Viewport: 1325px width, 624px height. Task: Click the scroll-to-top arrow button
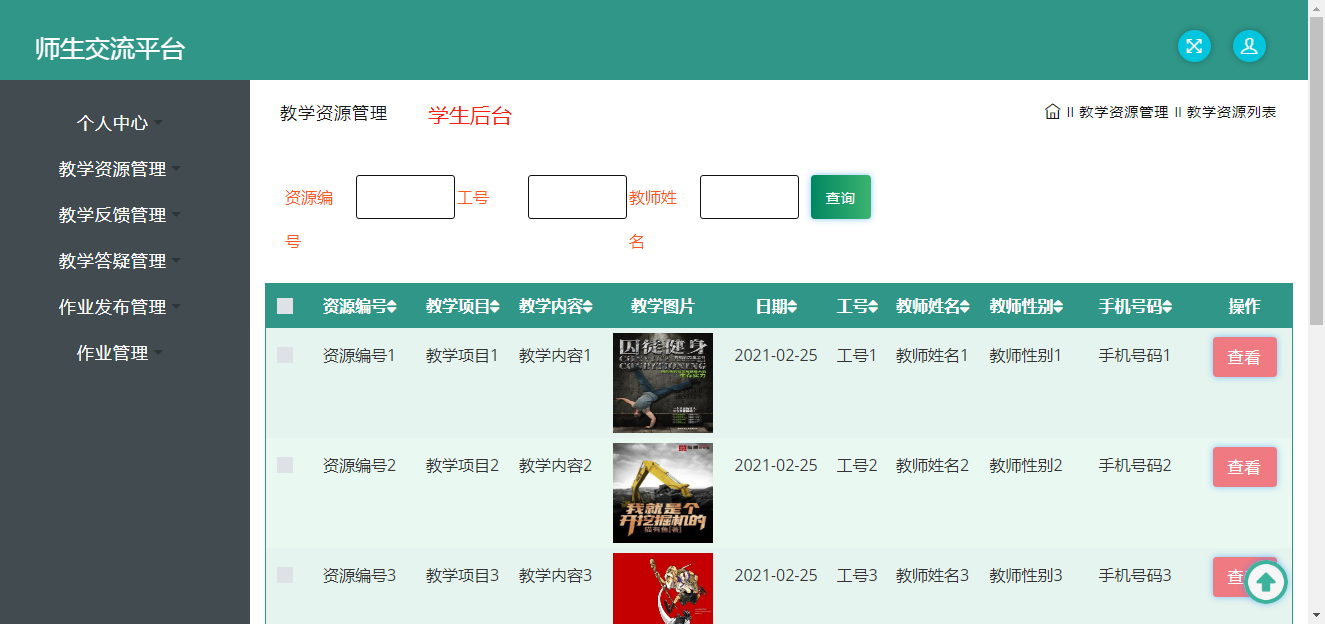pyautogui.click(x=1265, y=581)
